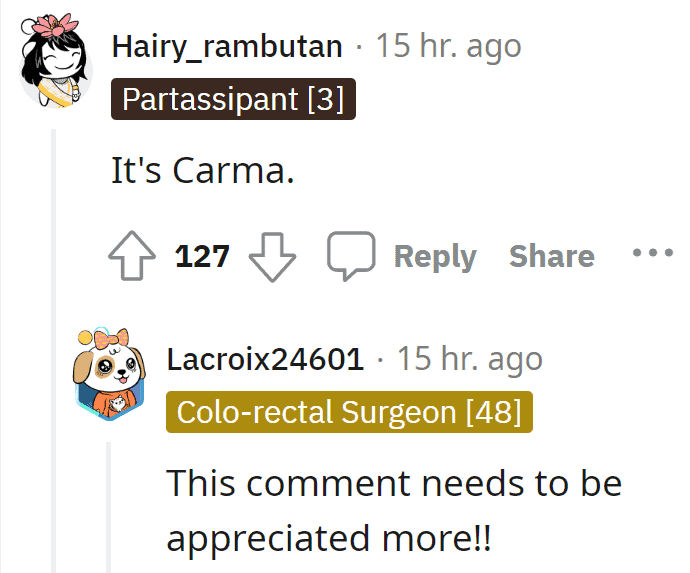Open the three-dot more options menu
The height and width of the screenshot is (573, 690).
coord(653,253)
